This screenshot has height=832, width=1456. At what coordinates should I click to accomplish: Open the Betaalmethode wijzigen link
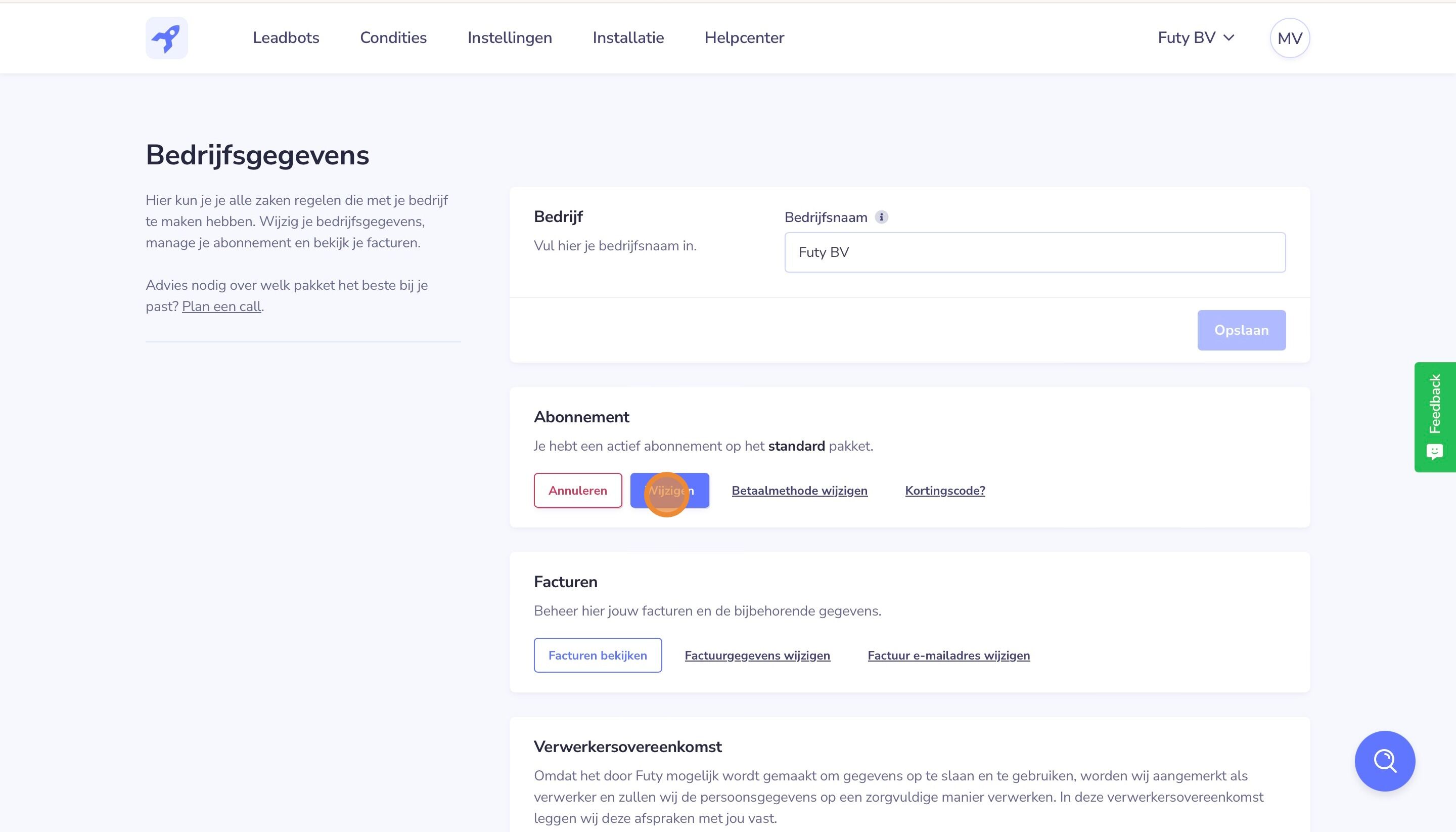point(799,490)
